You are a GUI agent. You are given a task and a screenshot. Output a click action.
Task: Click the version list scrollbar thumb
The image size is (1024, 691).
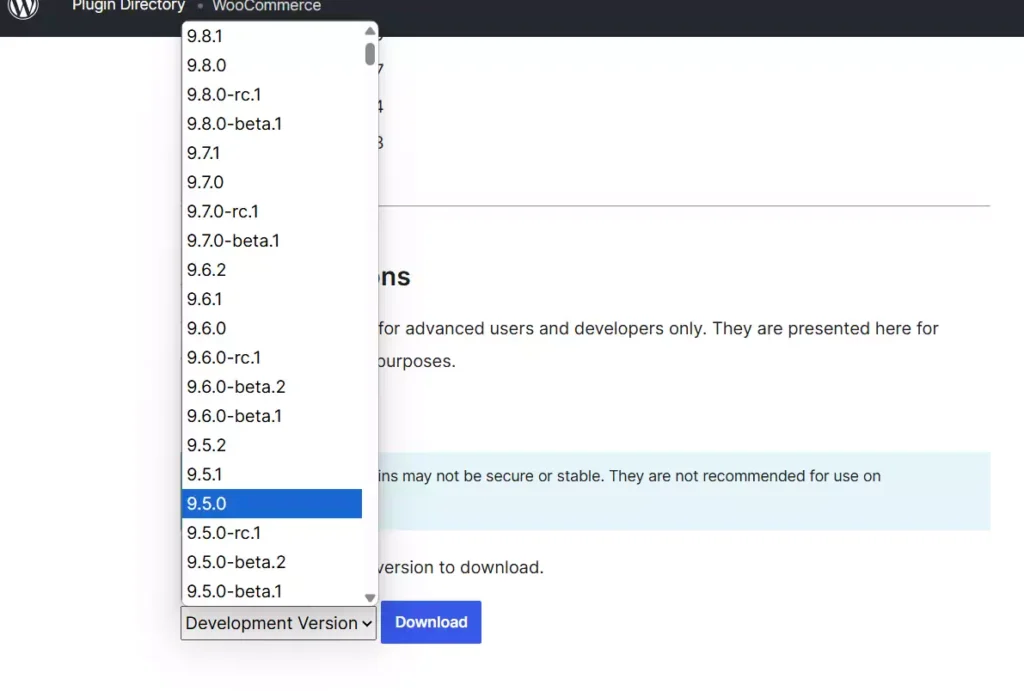(370, 54)
